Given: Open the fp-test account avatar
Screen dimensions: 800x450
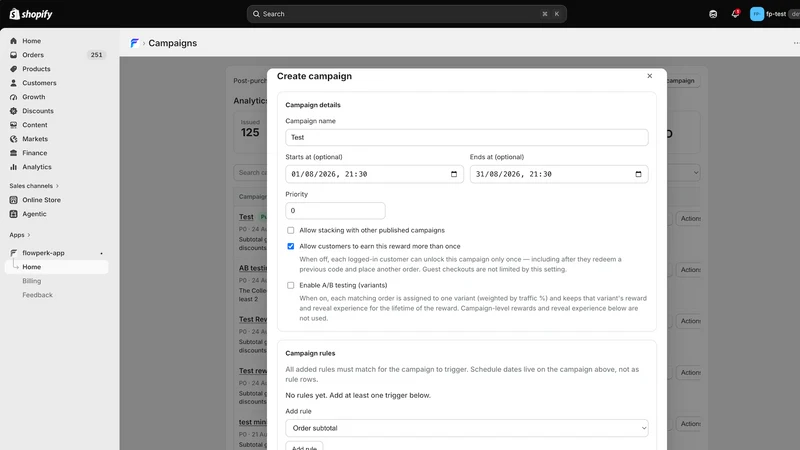Looking at the screenshot, I should pos(757,14).
